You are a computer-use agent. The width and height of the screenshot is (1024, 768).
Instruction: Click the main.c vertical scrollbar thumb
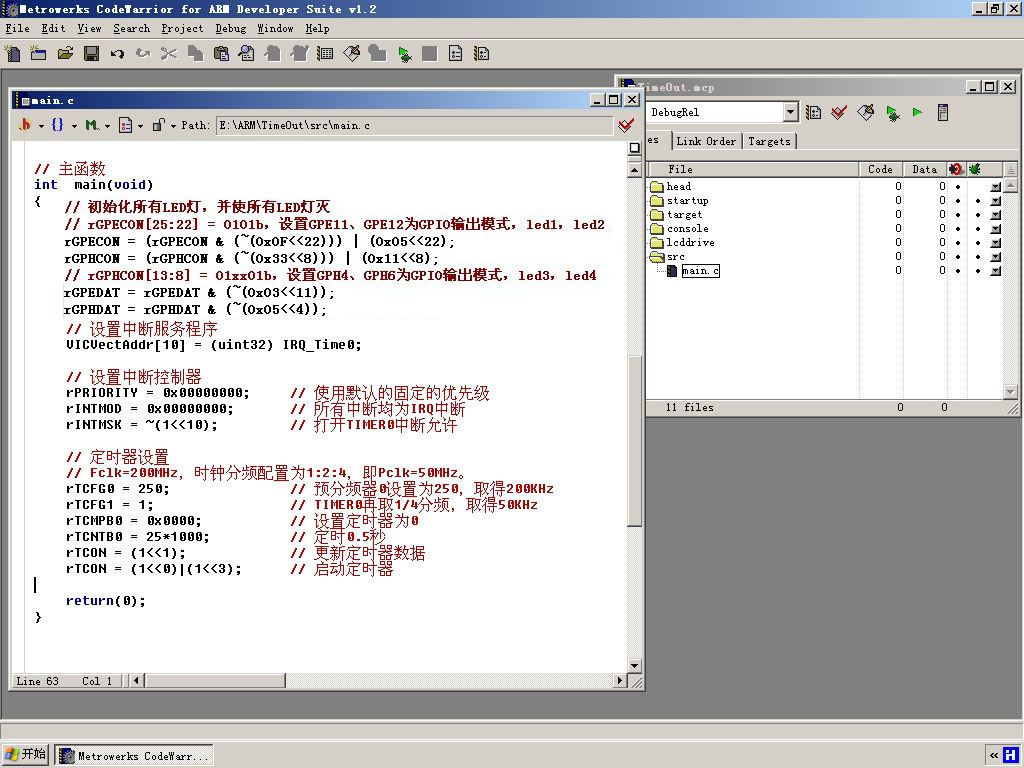634,441
